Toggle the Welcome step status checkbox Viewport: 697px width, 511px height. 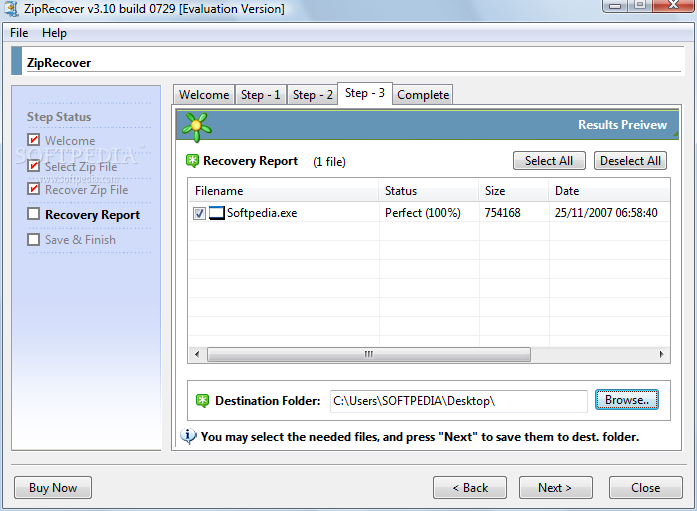(34, 140)
